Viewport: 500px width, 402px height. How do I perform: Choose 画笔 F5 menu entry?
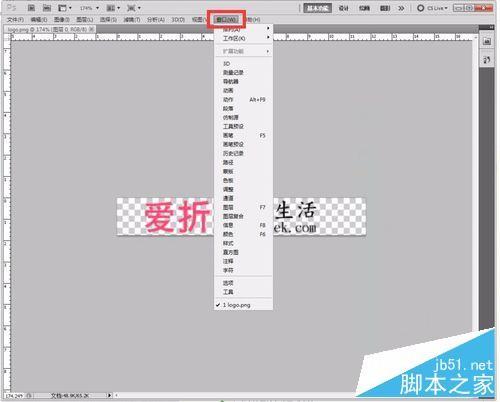pos(243,135)
